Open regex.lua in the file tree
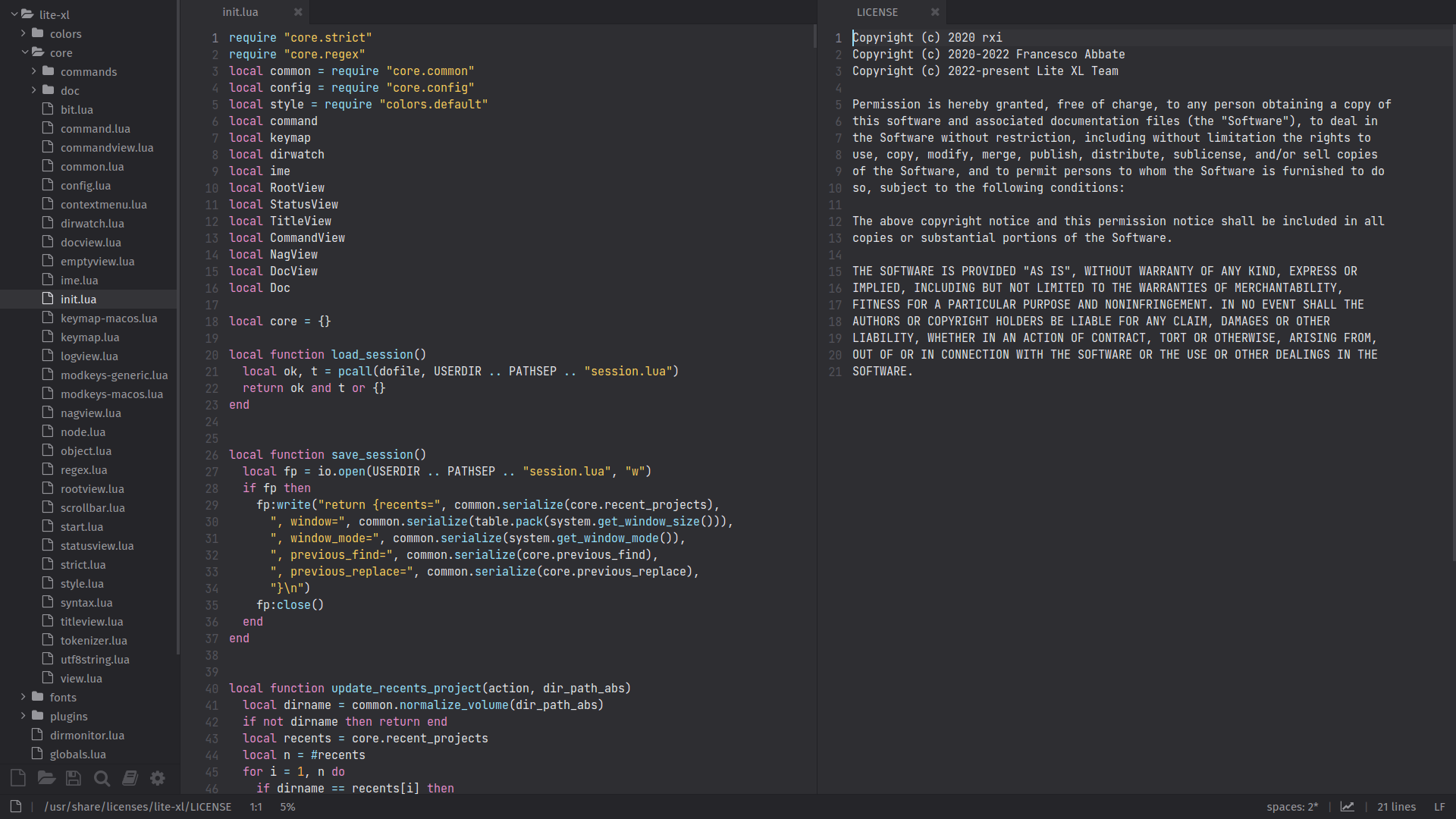Image resolution: width=1456 pixels, height=819 pixels. coord(89,469)
